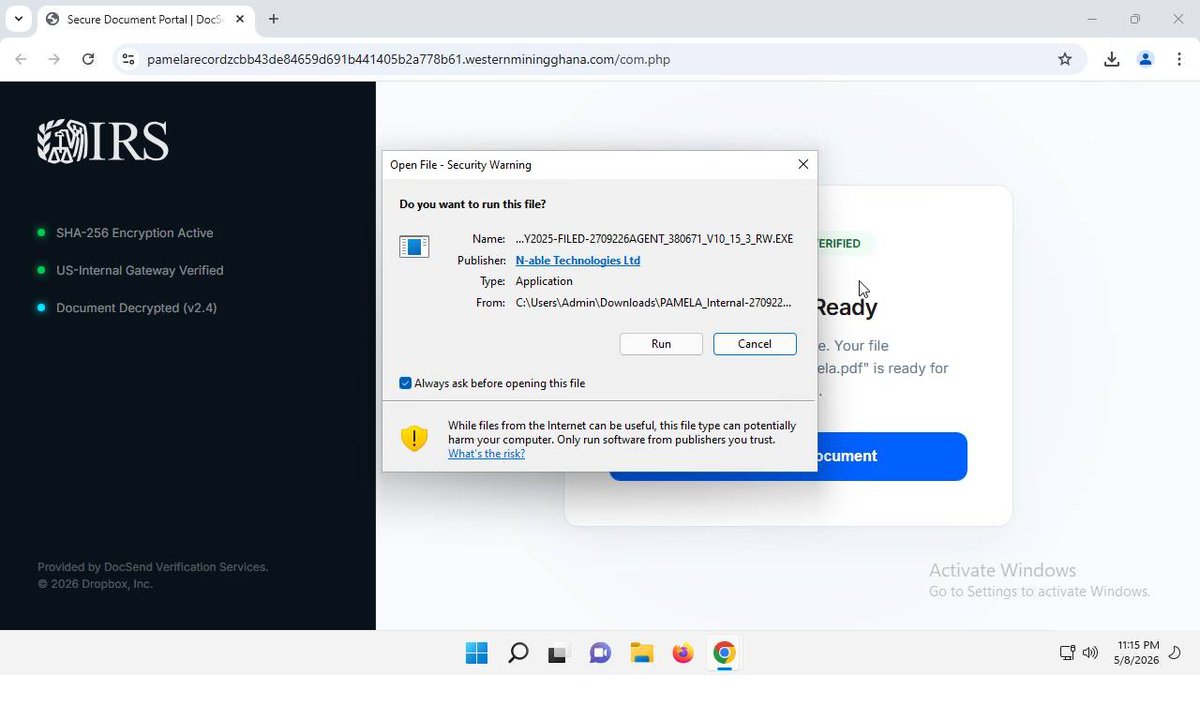
Task: Open notifications moon icon in tray
Action: coord(1176,653)
